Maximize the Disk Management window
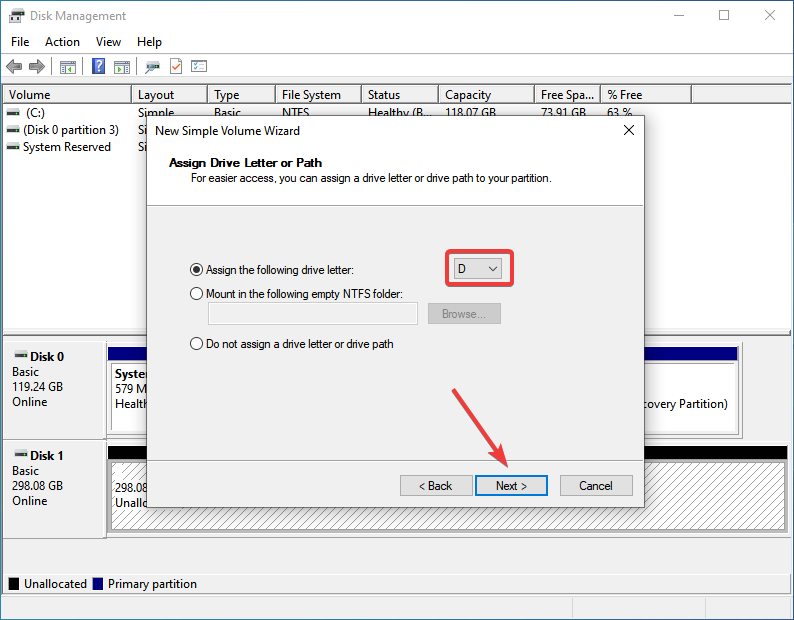The height and width of the screenshot is (620, 794). tap(724, 15)
